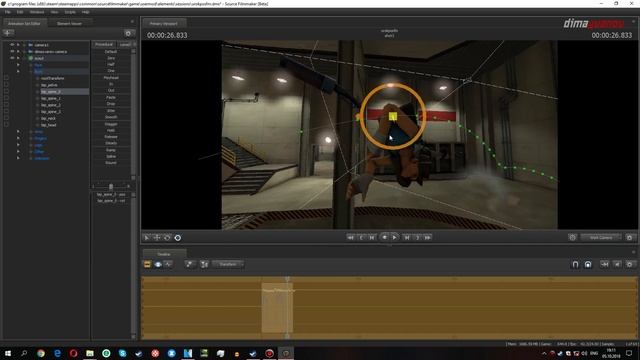Select the move manipulator tool
Screen dimensions: 640x360
(157, 238)
